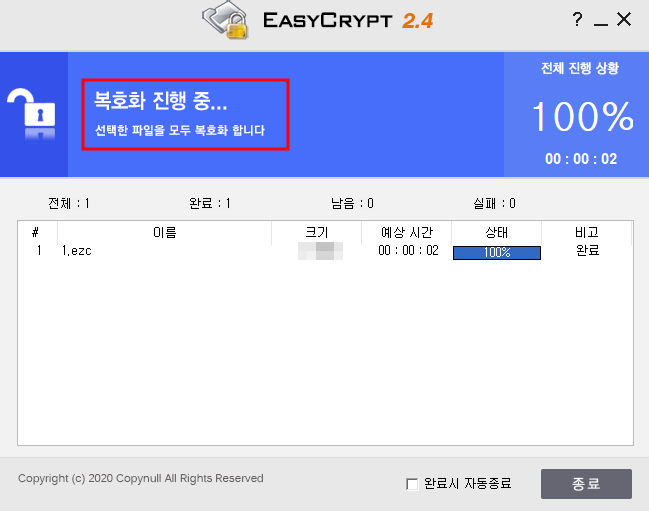Image resolution: width=649 pixels, height=511 pixels.
Task: Click the EasyCrypt 2.4 title text
Action: tap(348, 21)
